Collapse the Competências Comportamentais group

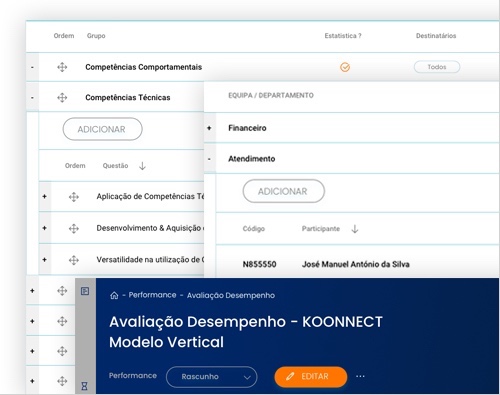(32, 67)
